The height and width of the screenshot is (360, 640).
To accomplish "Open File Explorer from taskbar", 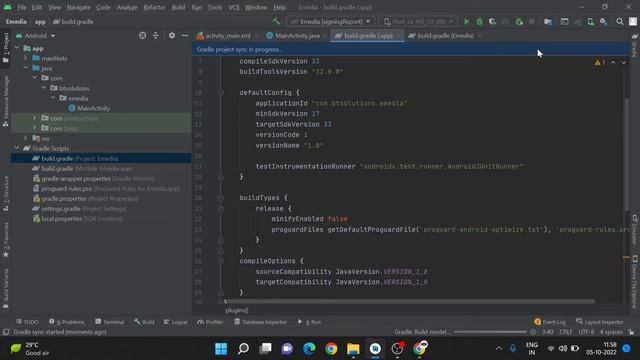I will 353,349.
